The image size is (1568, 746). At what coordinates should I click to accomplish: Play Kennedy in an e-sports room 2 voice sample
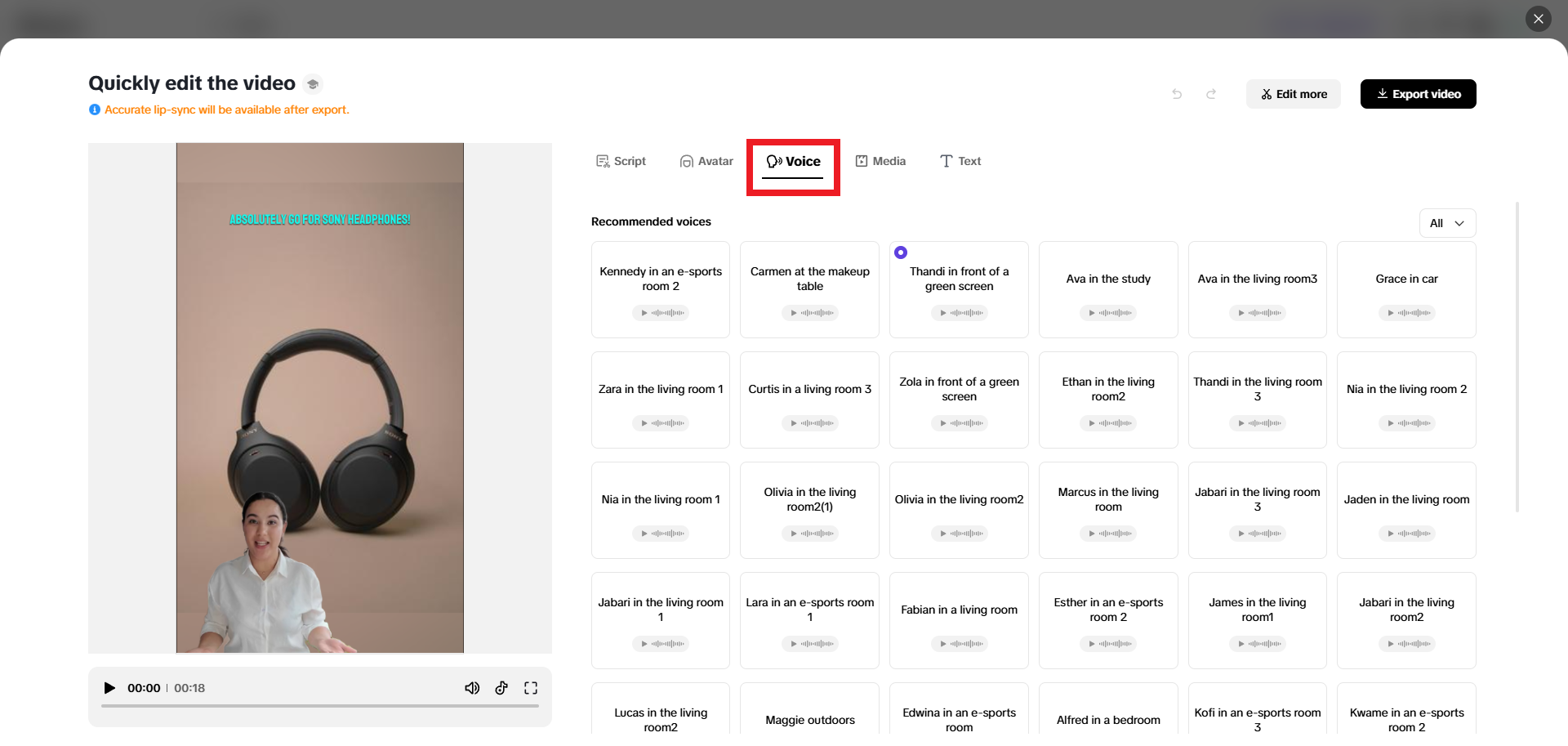click(x=661, y=313)
